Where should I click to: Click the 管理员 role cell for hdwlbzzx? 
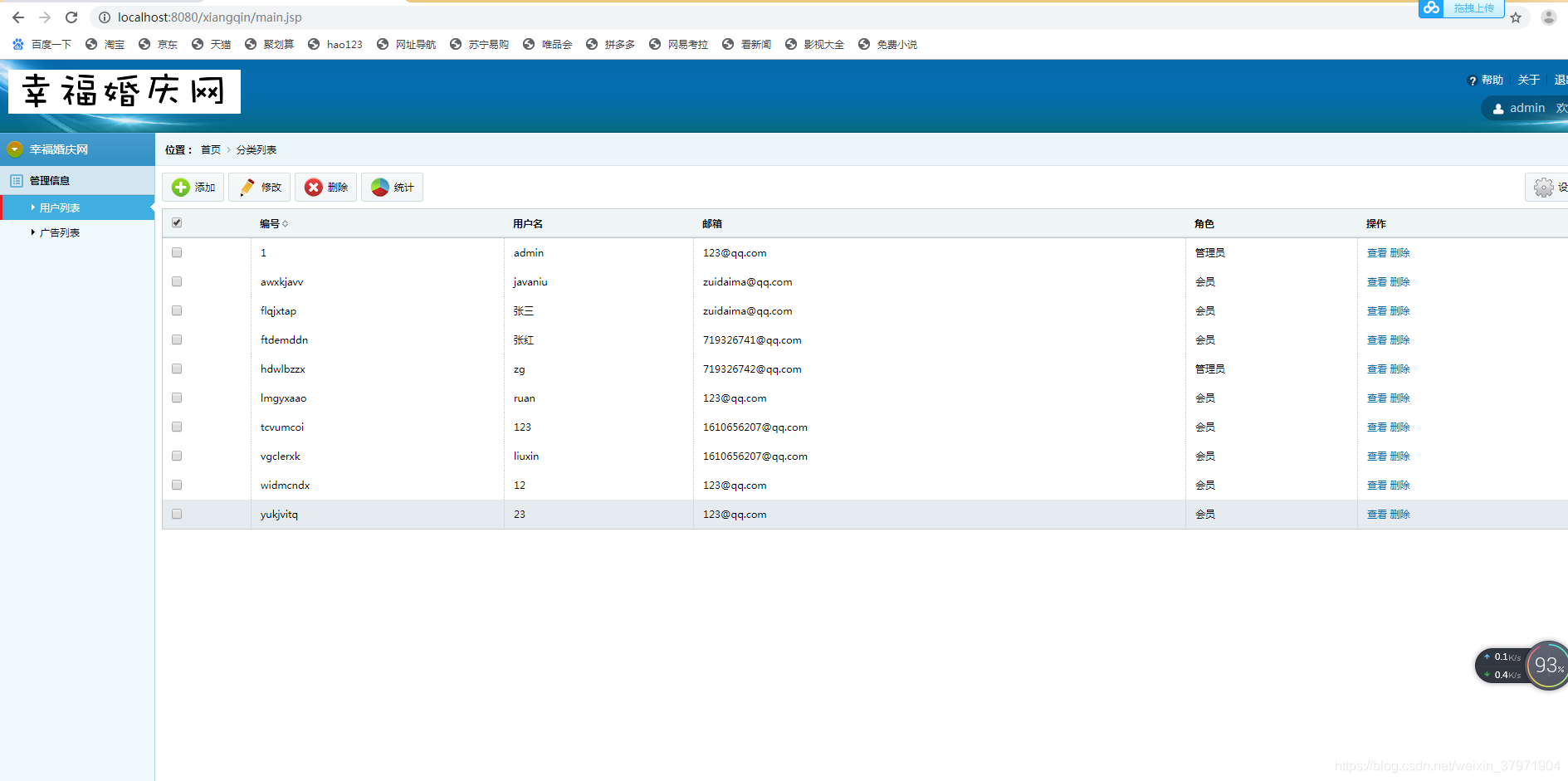pos(1210,369)
